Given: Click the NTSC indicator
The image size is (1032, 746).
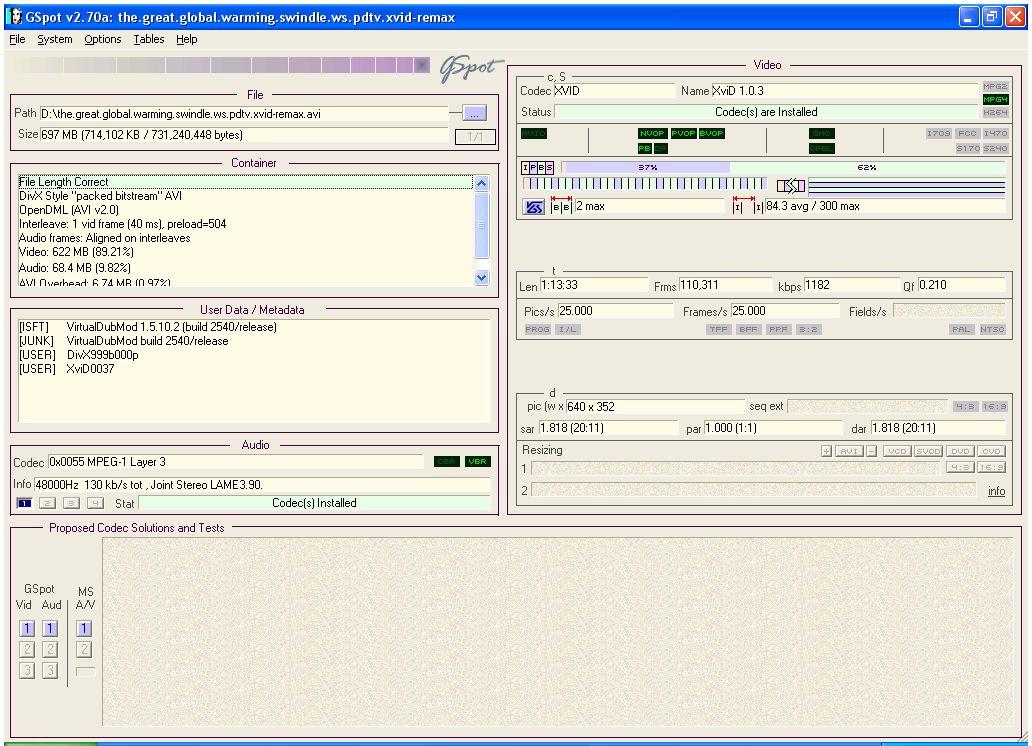Looking at the screenshot, I should coord(993,329).
